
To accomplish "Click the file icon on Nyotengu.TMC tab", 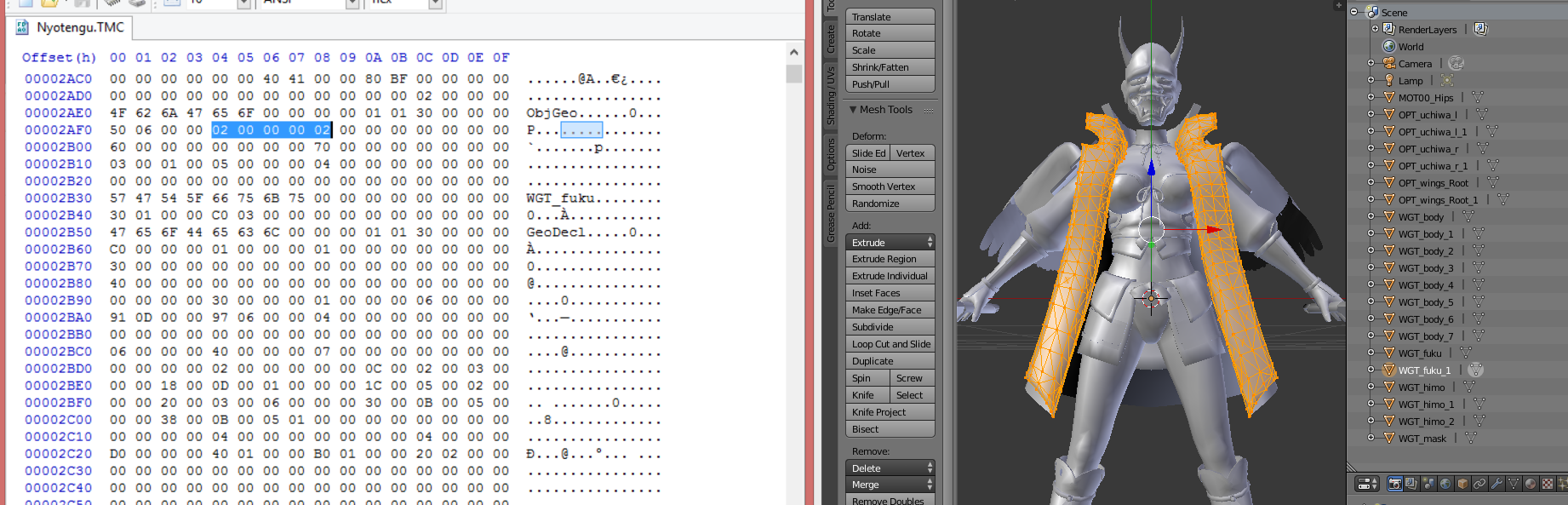I will click(x=22, y=27).
